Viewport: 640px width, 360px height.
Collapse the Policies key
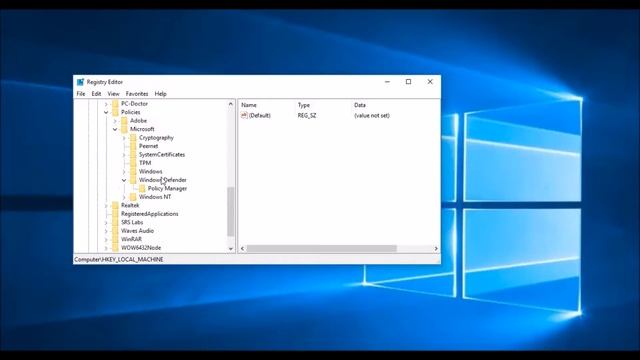106,112
